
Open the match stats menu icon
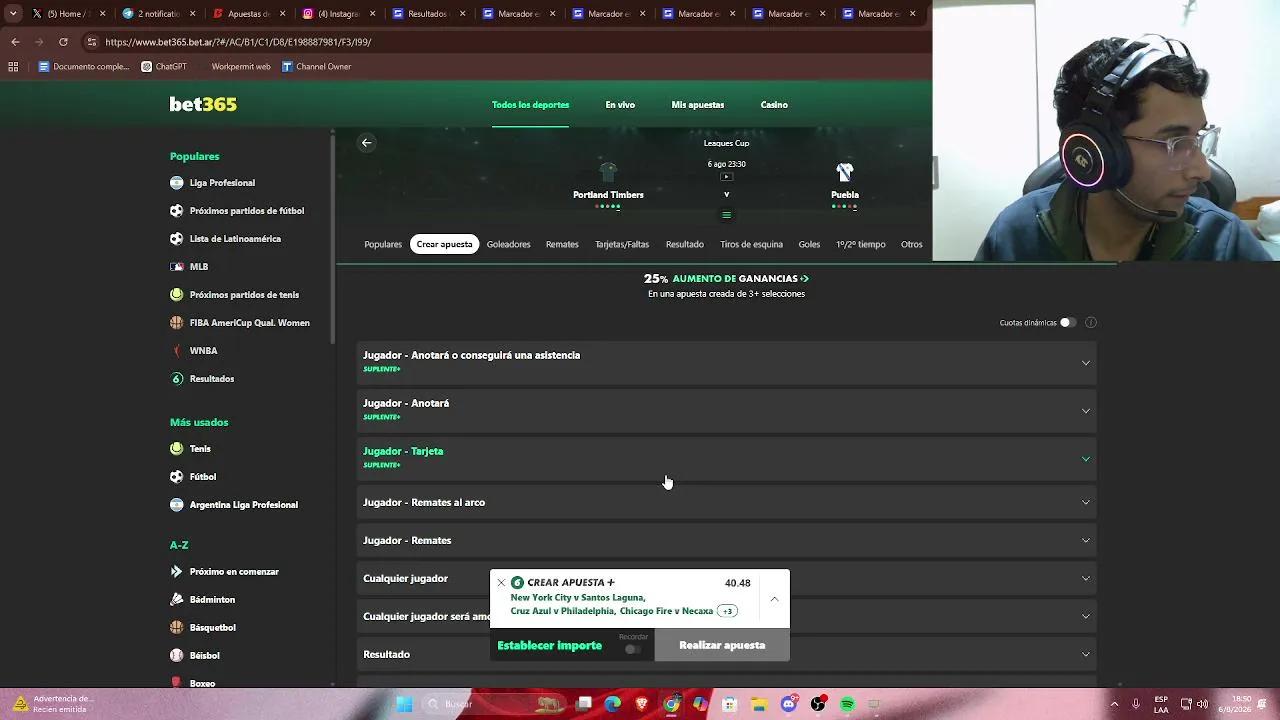click(x=726, y=214)
